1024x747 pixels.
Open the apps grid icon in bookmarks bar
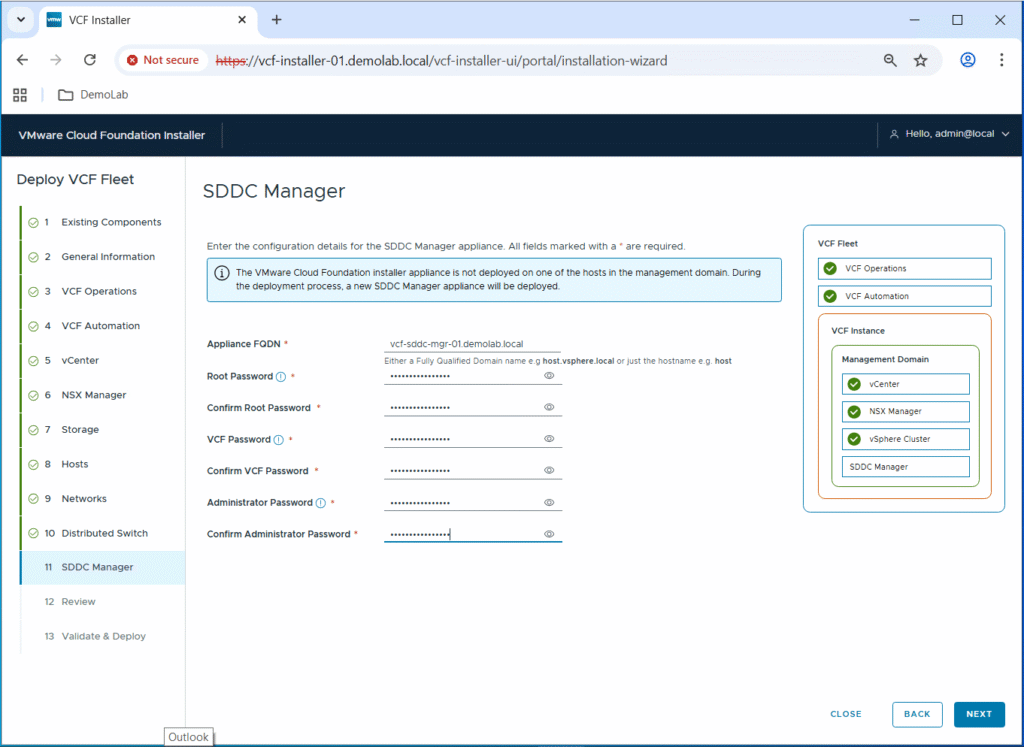click(19, 95)
